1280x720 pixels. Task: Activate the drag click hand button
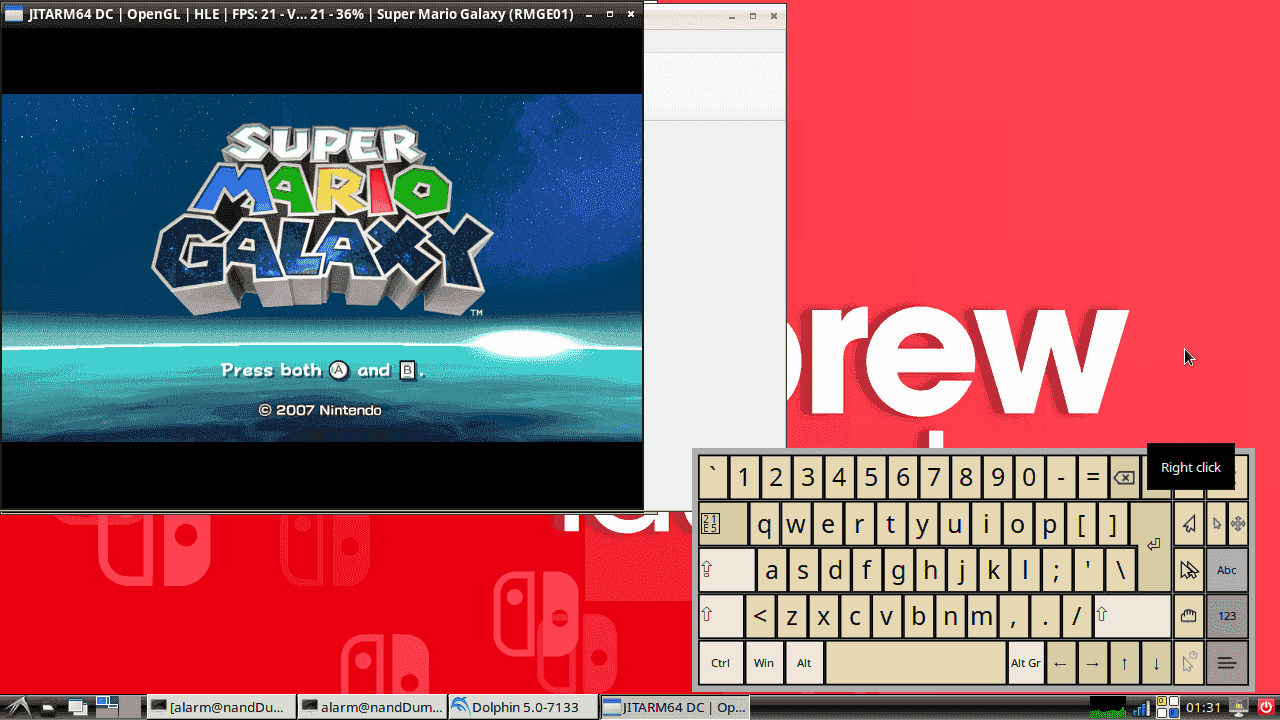1189,615
